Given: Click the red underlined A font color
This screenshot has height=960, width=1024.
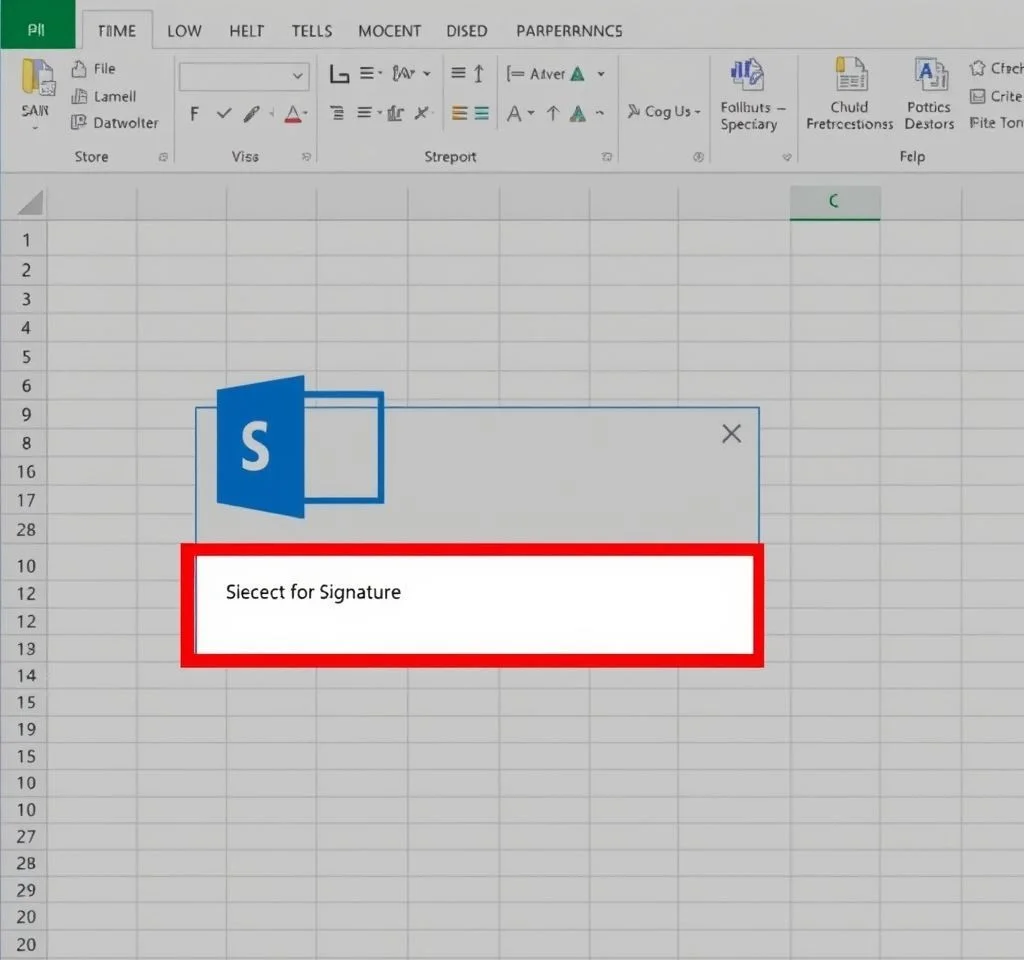Looking at the screenshot, I should [x=293, y=115].
